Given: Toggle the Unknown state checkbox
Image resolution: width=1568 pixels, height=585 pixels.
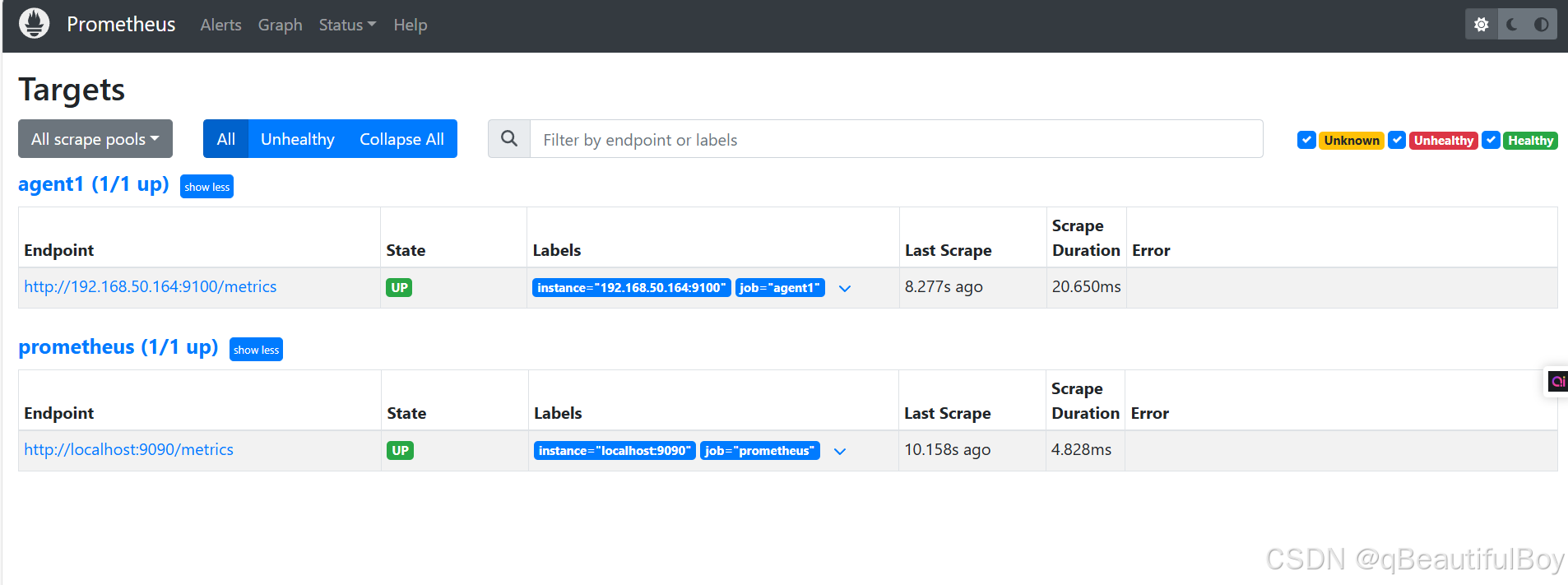Looking at the screenshot, I should 1306,140.
